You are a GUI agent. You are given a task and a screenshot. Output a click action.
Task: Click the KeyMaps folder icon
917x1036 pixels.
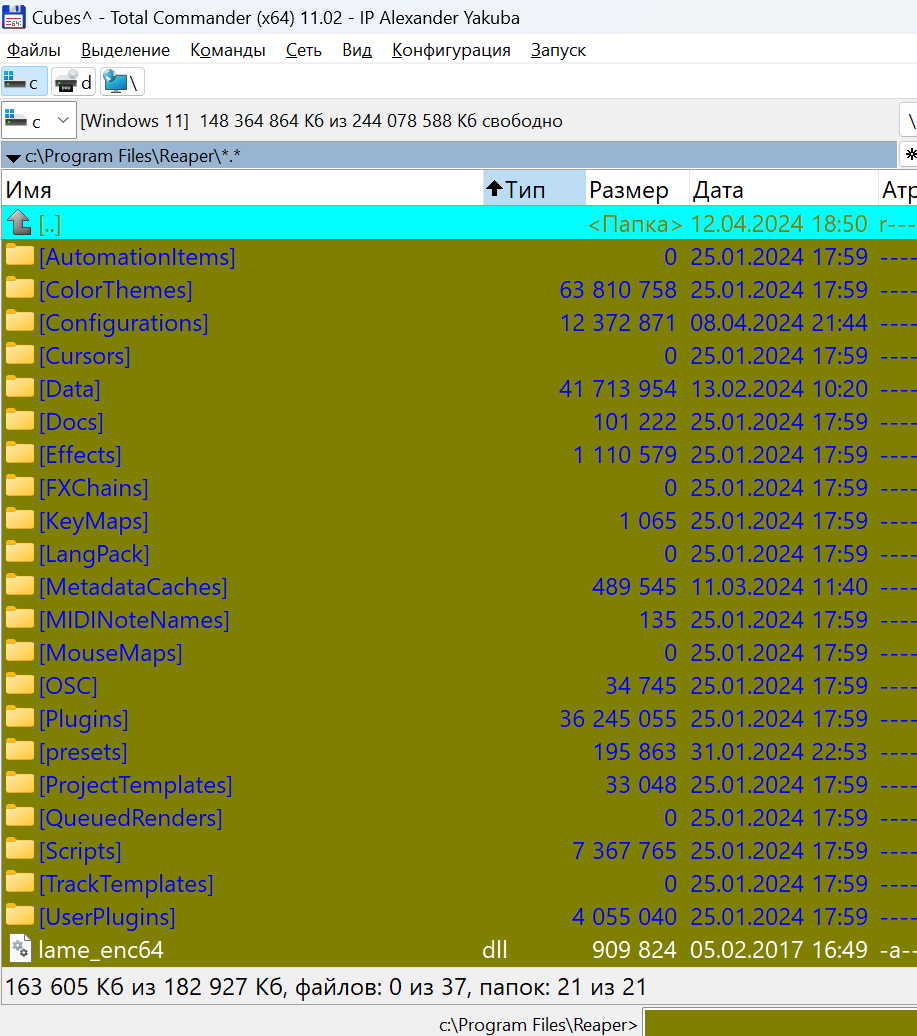click(20, 520)
